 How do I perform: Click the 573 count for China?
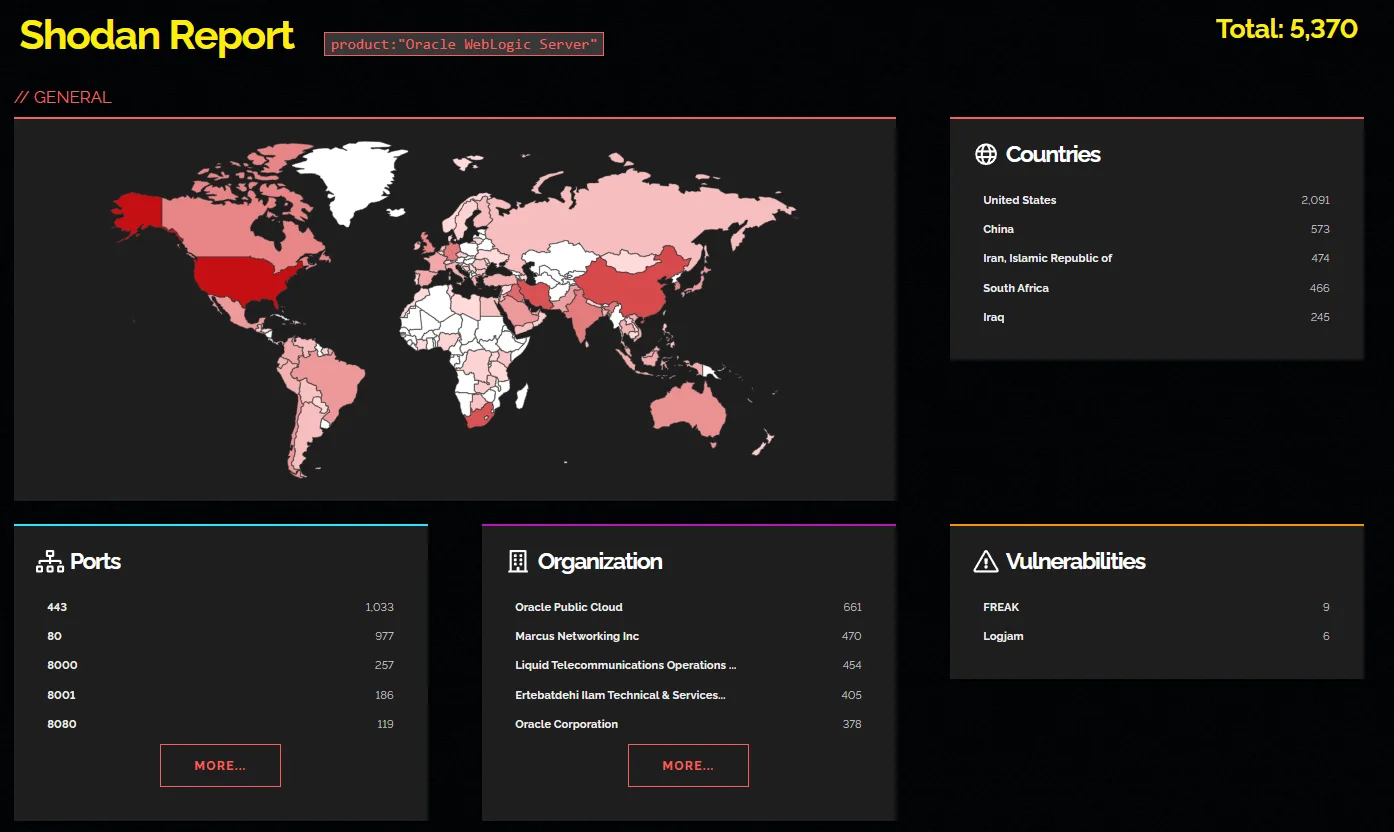[x=1320, y=229]
